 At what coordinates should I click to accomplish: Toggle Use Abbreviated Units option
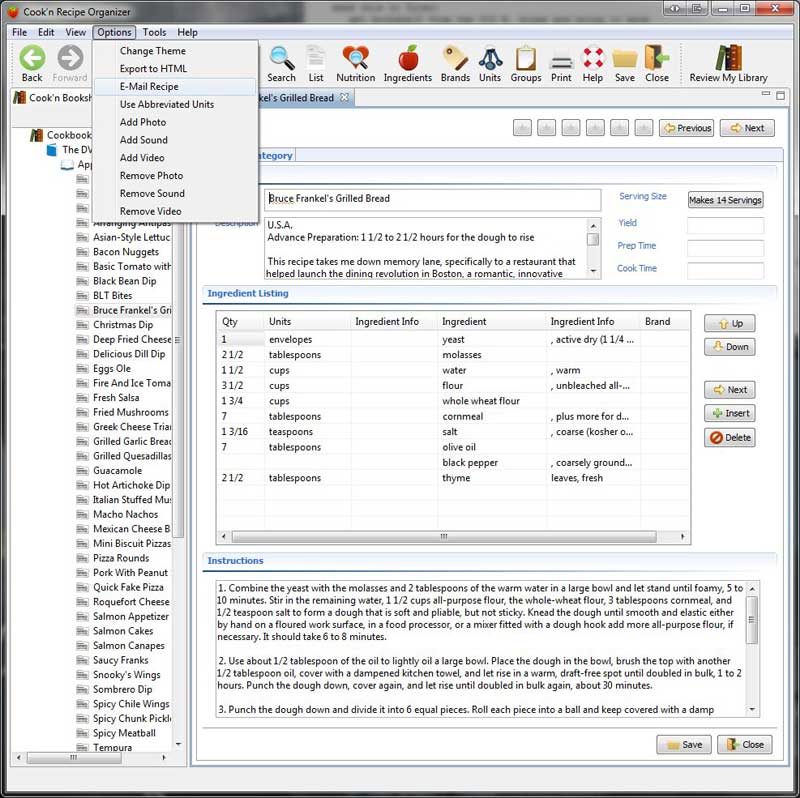175,104
